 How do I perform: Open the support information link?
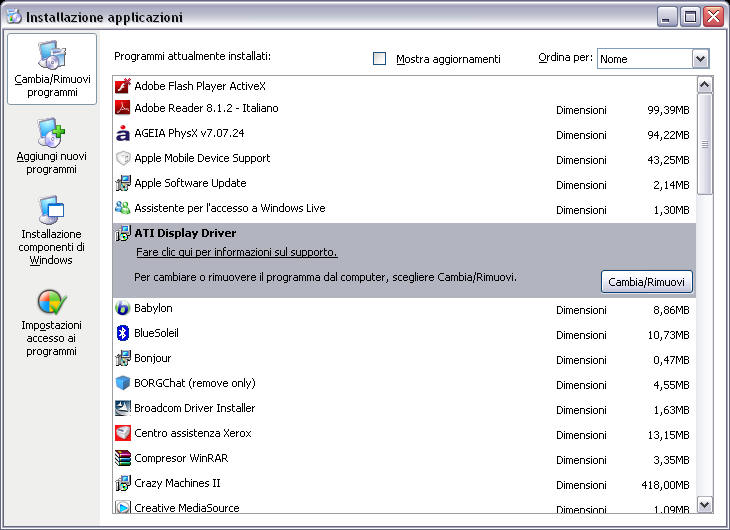pyautogui.click(x=237, y=252)
